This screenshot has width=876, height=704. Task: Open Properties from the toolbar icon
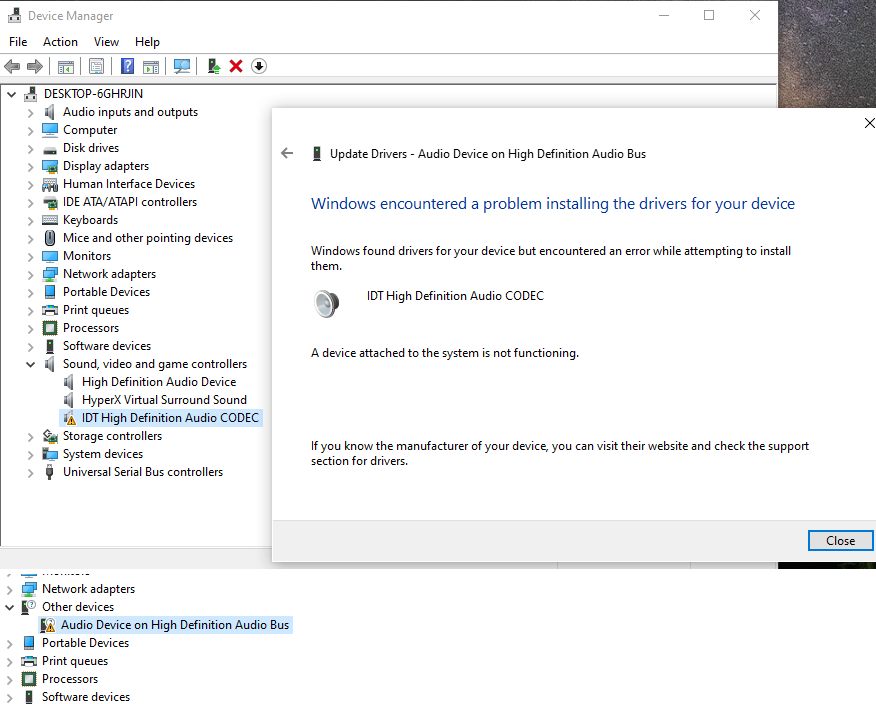[96, 66]
